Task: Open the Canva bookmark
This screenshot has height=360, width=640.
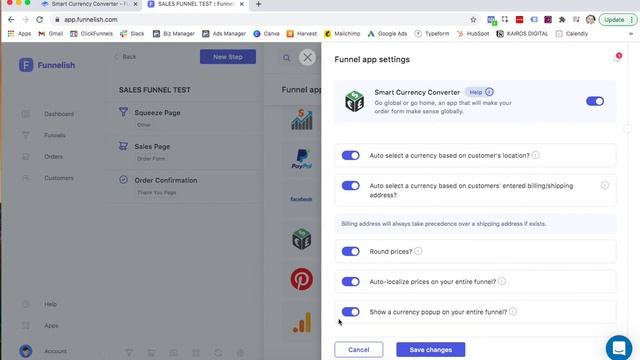Action: tap(266, 34)
